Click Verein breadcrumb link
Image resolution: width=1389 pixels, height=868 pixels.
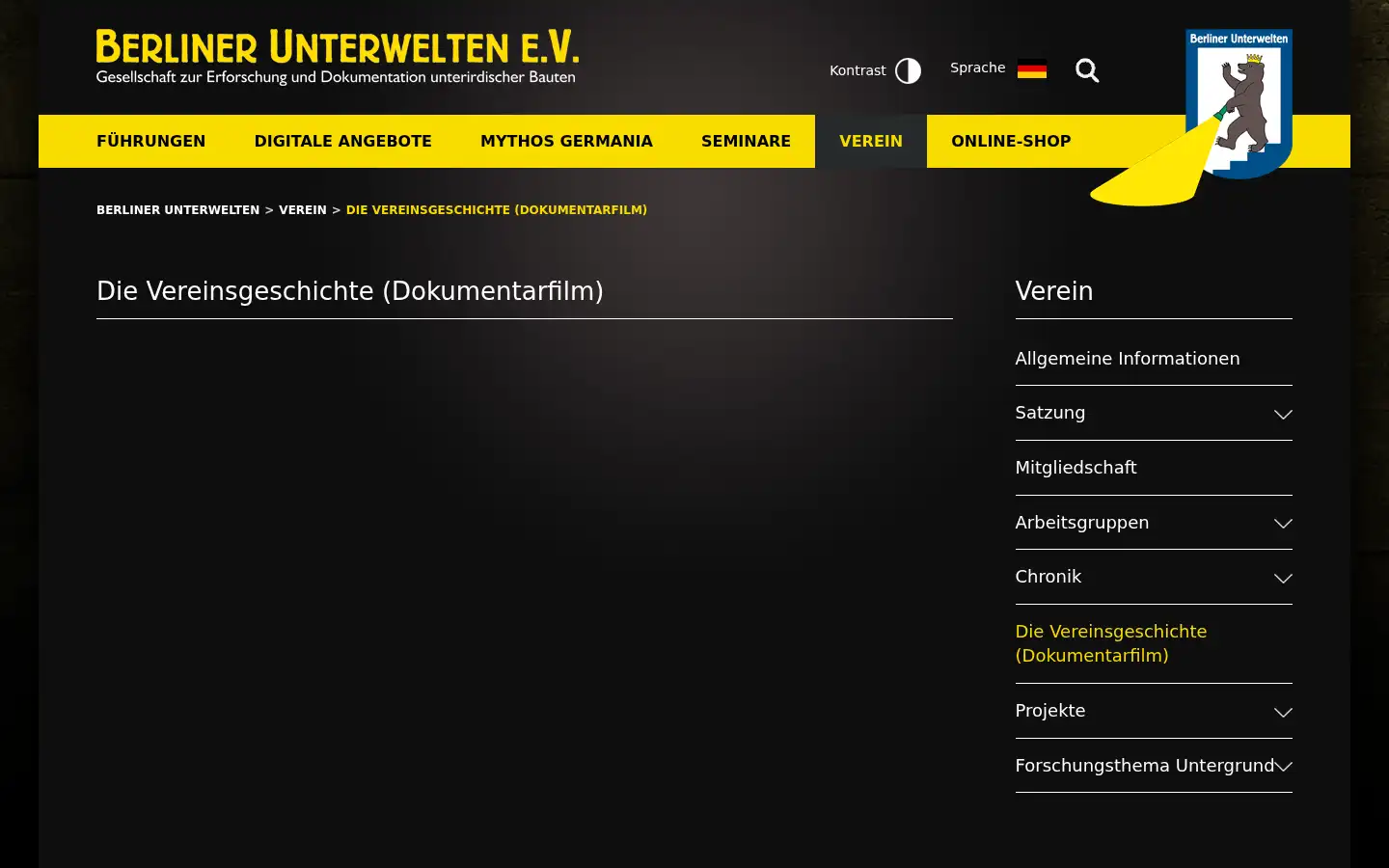click(303, 209)
